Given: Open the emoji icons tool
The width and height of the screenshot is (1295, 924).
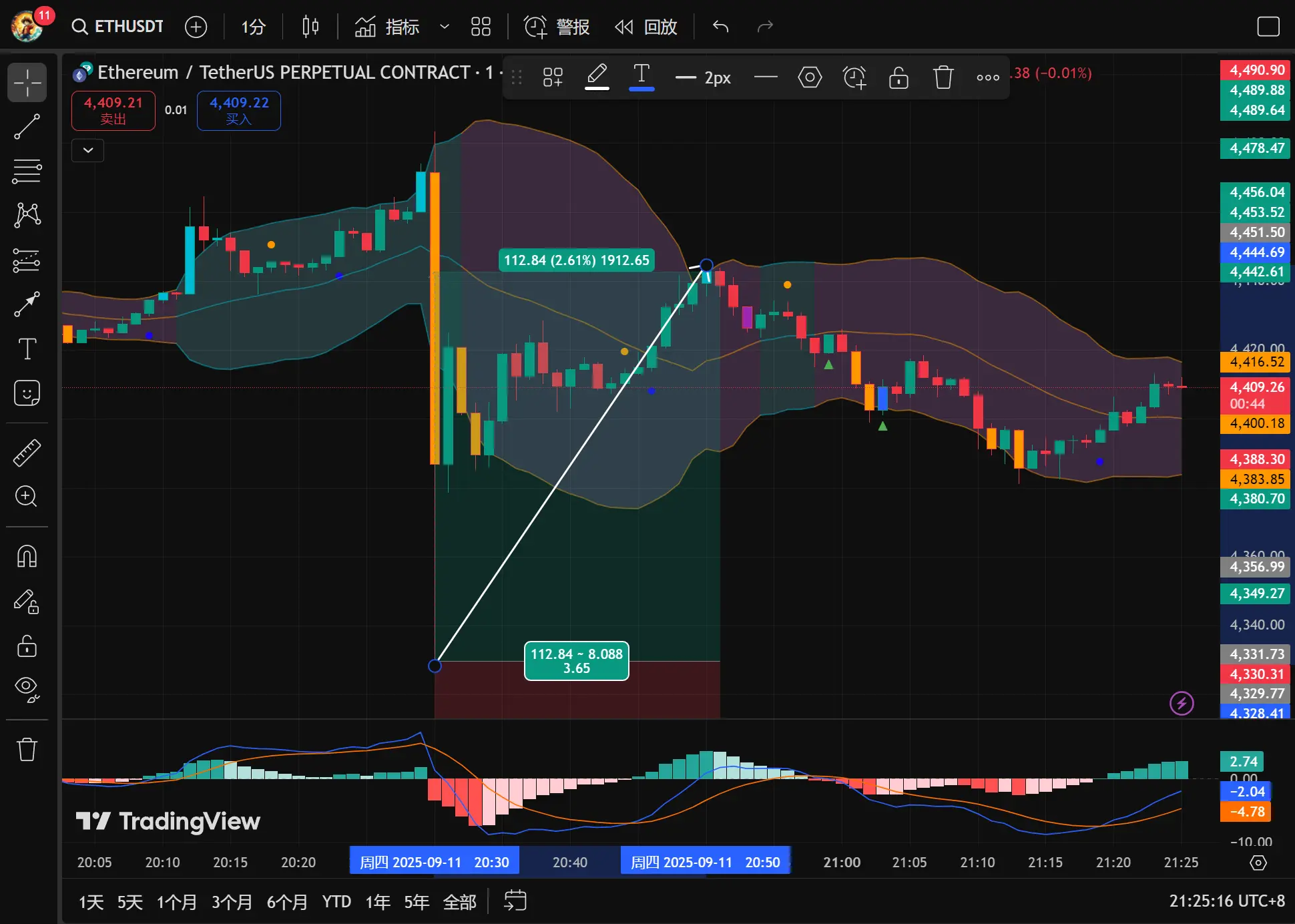Looking at the screenshot, I should [27, 393].
